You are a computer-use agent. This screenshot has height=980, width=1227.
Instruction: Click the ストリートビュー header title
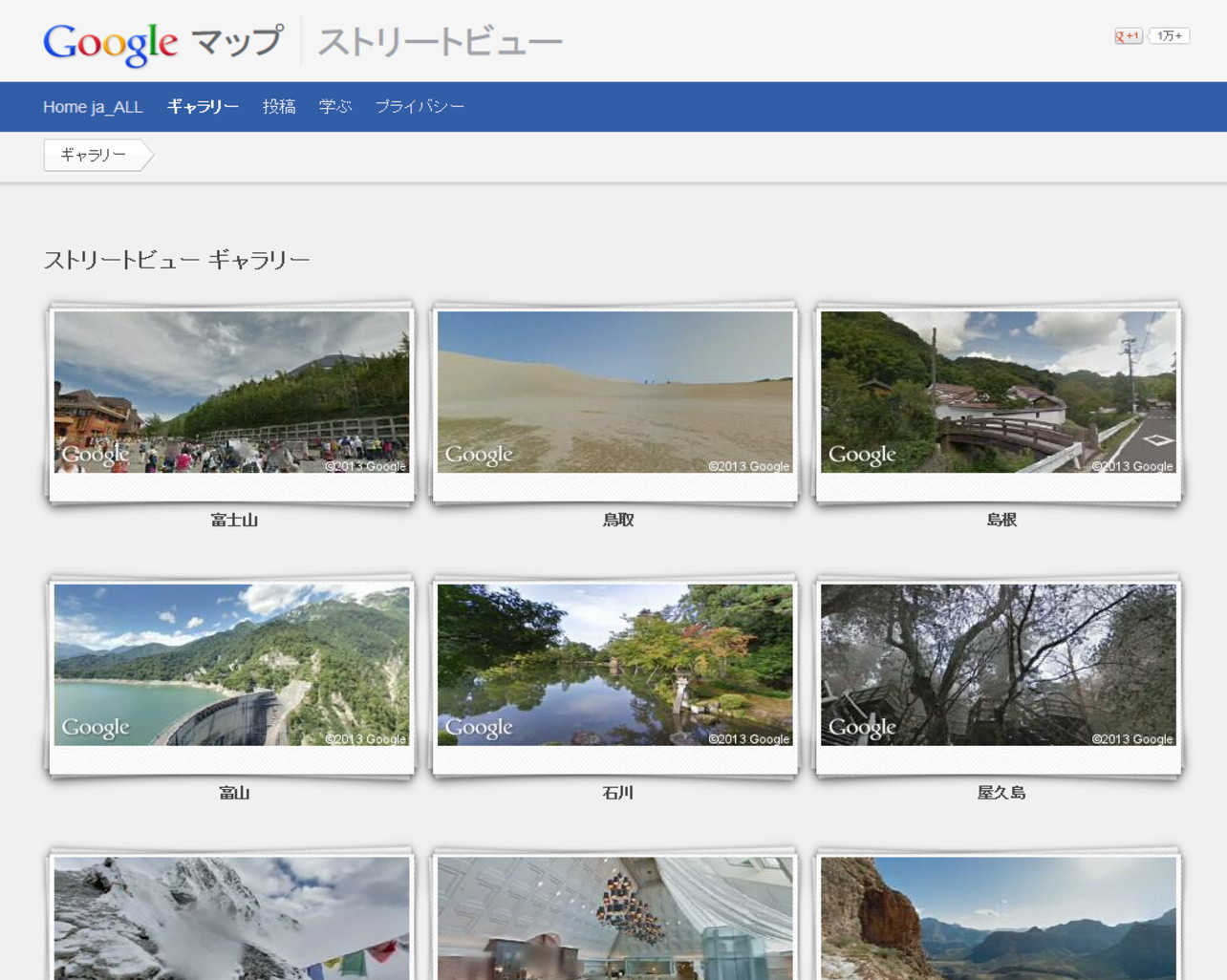tap(440, 42)
